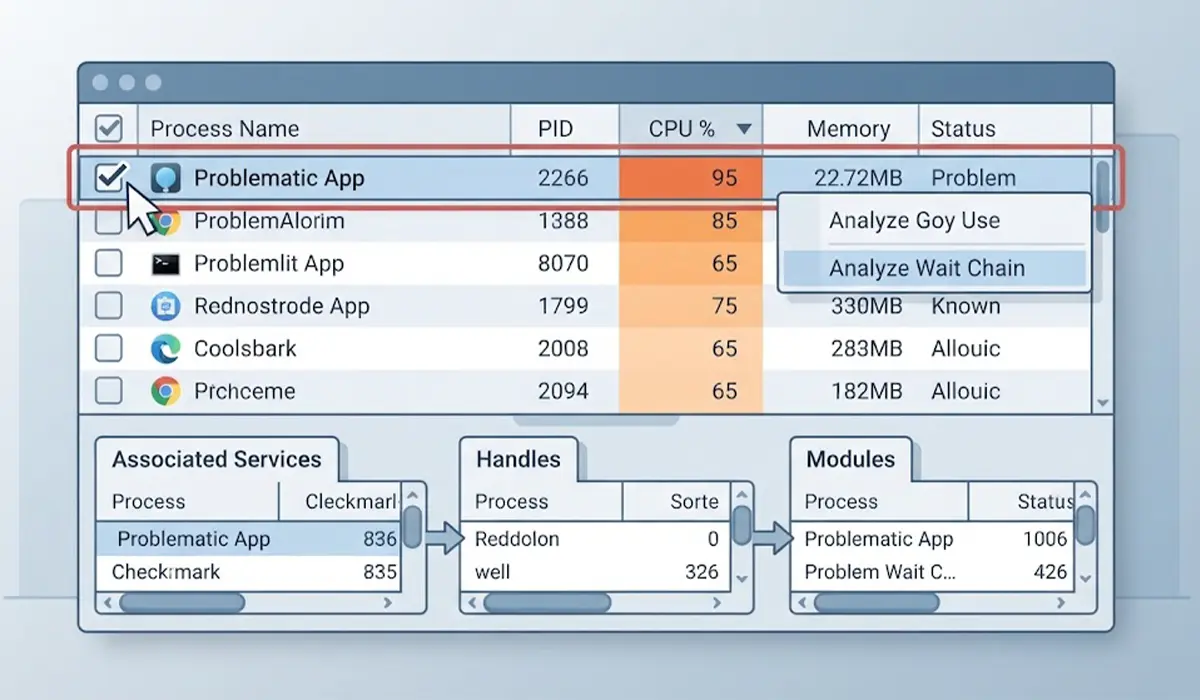Enable the Coolsbark row checkbox
The width and height of the screenshot is (1200, 700).
108,348
